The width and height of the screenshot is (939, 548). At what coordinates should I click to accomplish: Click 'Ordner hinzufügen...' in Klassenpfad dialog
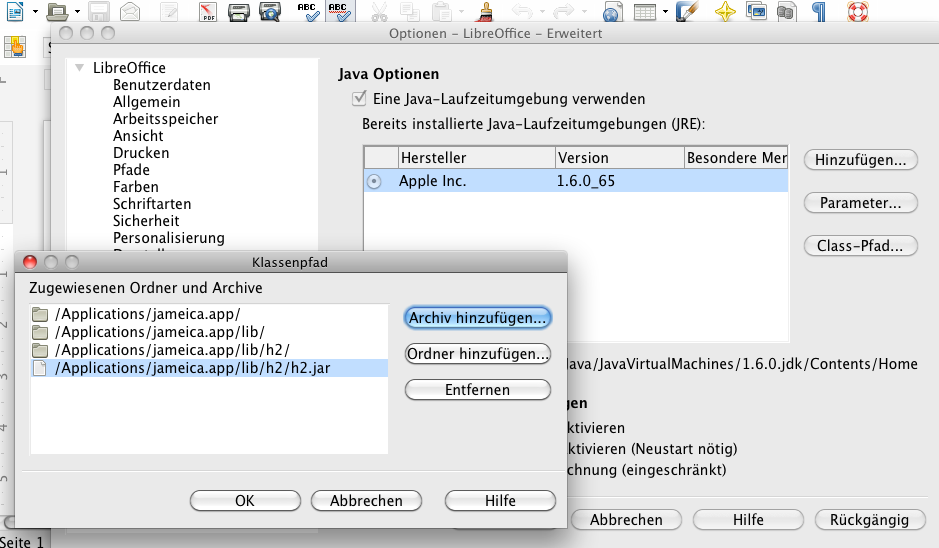click(x=478, y=354)
